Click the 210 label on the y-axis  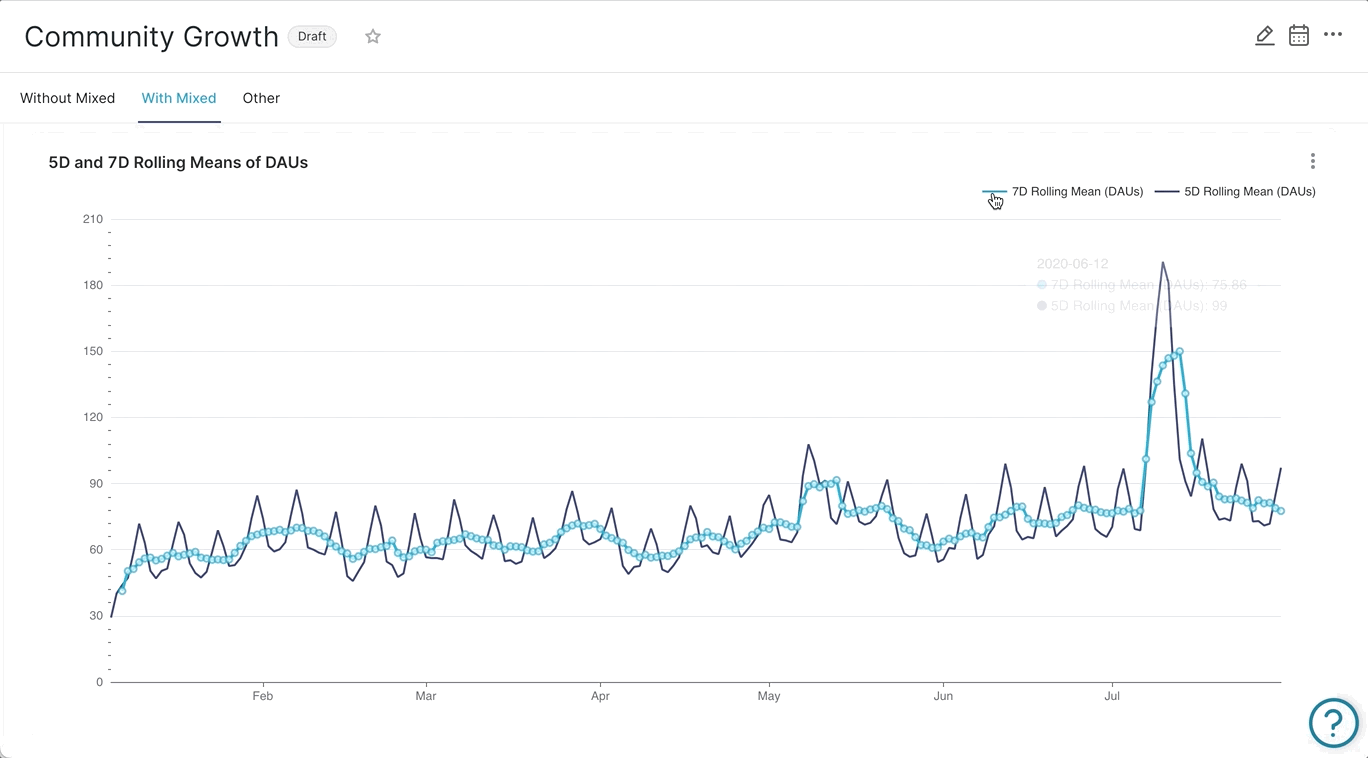tap(93, 219)
